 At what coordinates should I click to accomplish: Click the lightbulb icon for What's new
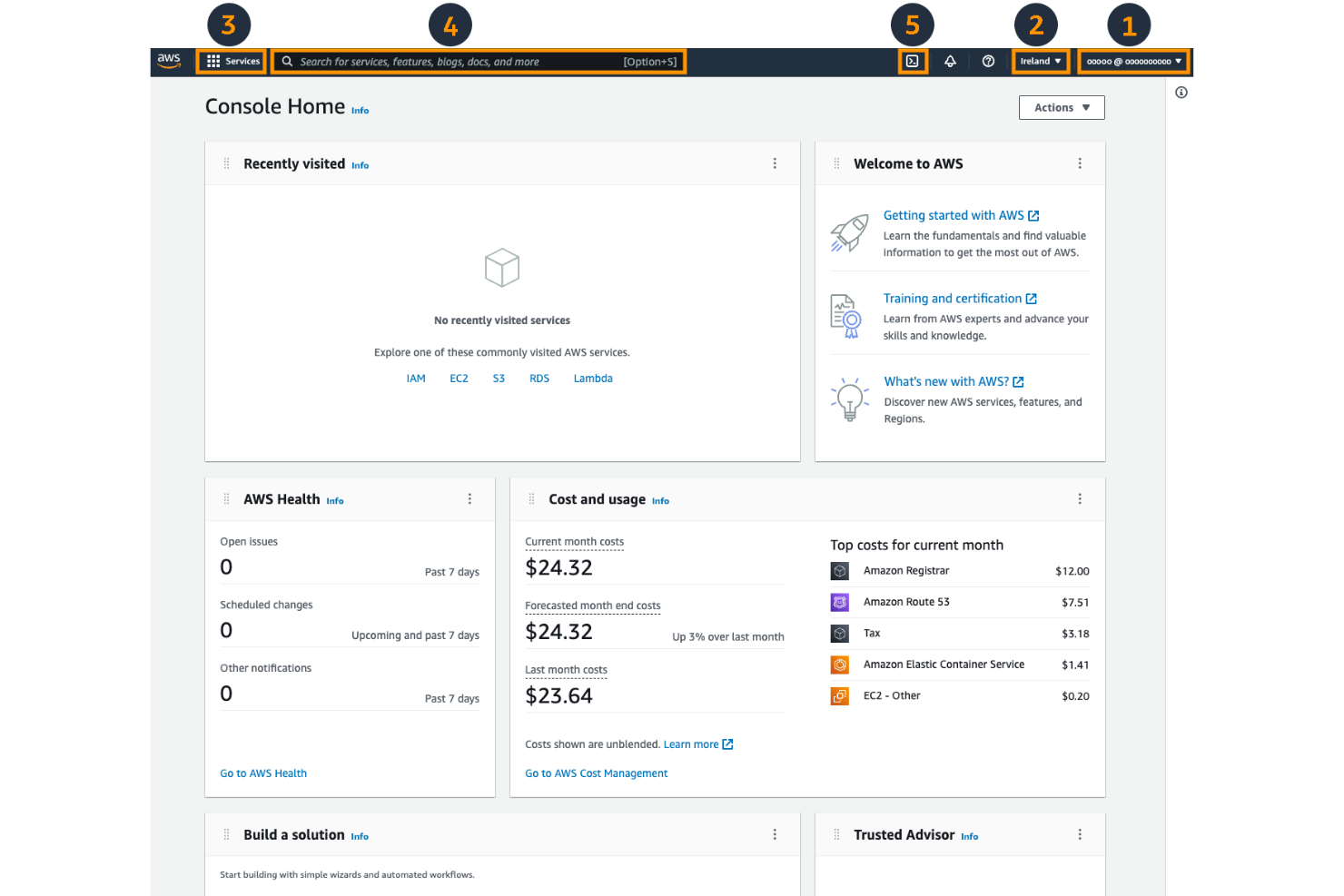[848, 399]
